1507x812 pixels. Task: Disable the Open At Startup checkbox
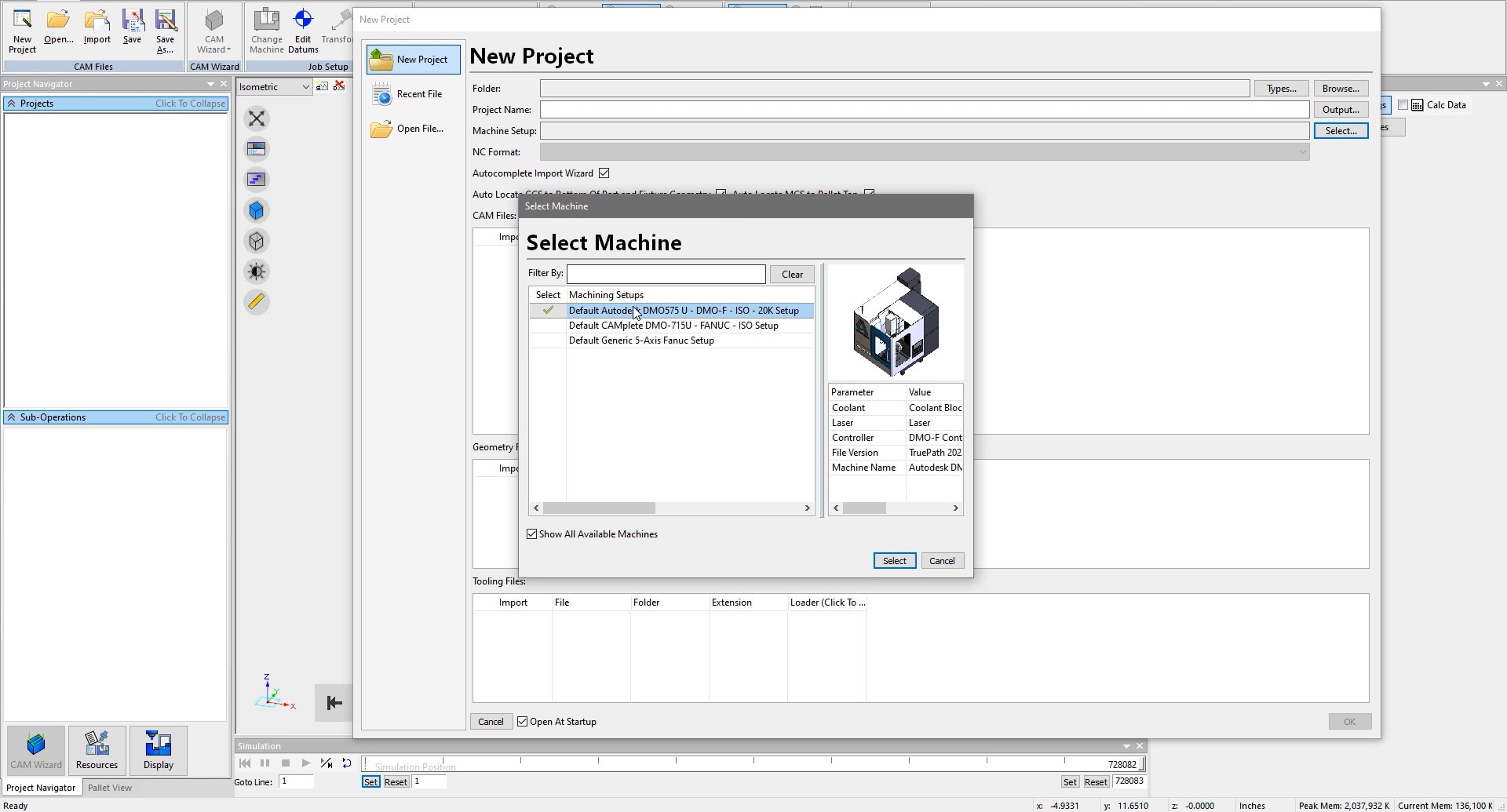523,722
